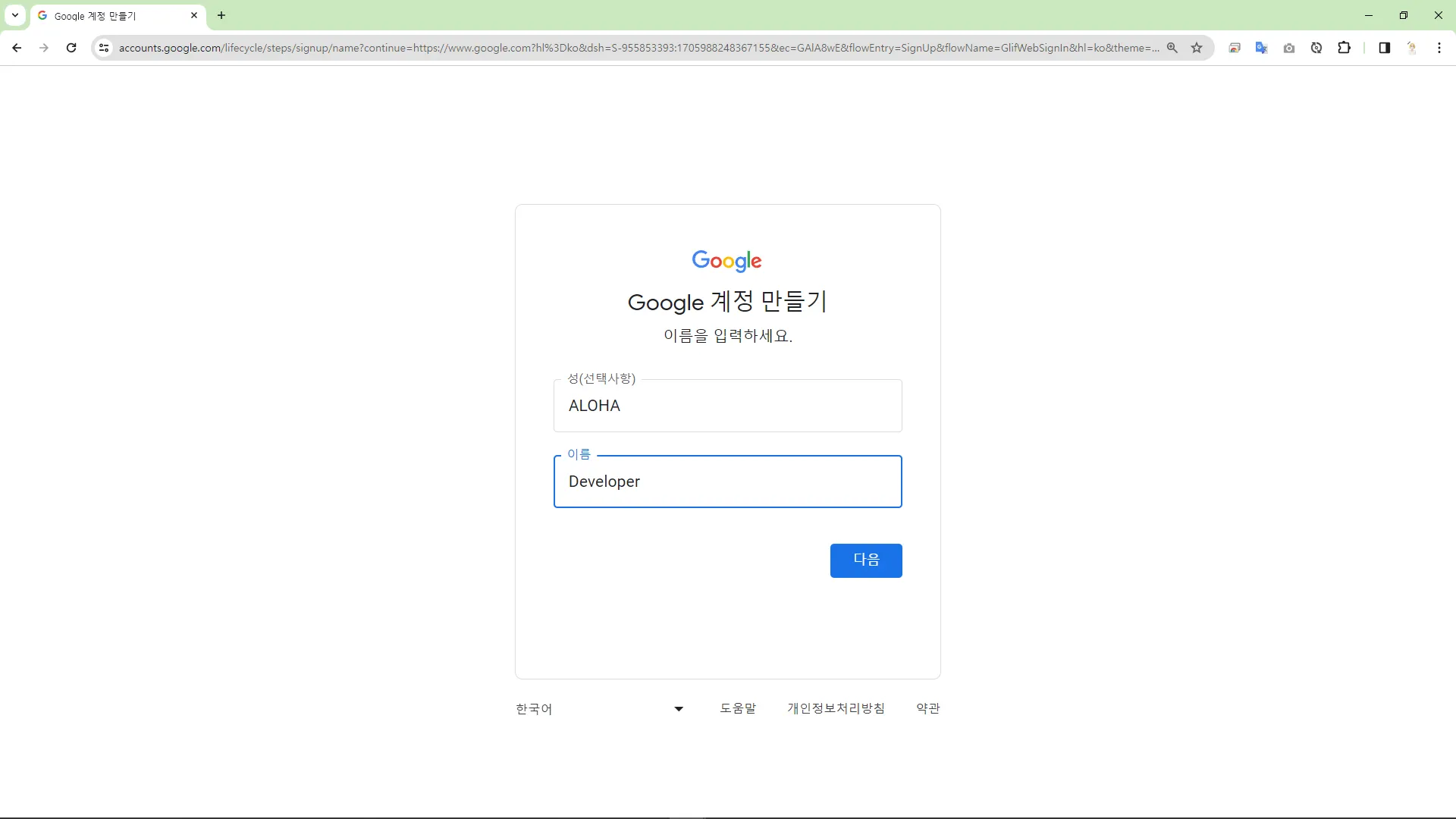Click the 이름 field containing Developer

(727, 482)
